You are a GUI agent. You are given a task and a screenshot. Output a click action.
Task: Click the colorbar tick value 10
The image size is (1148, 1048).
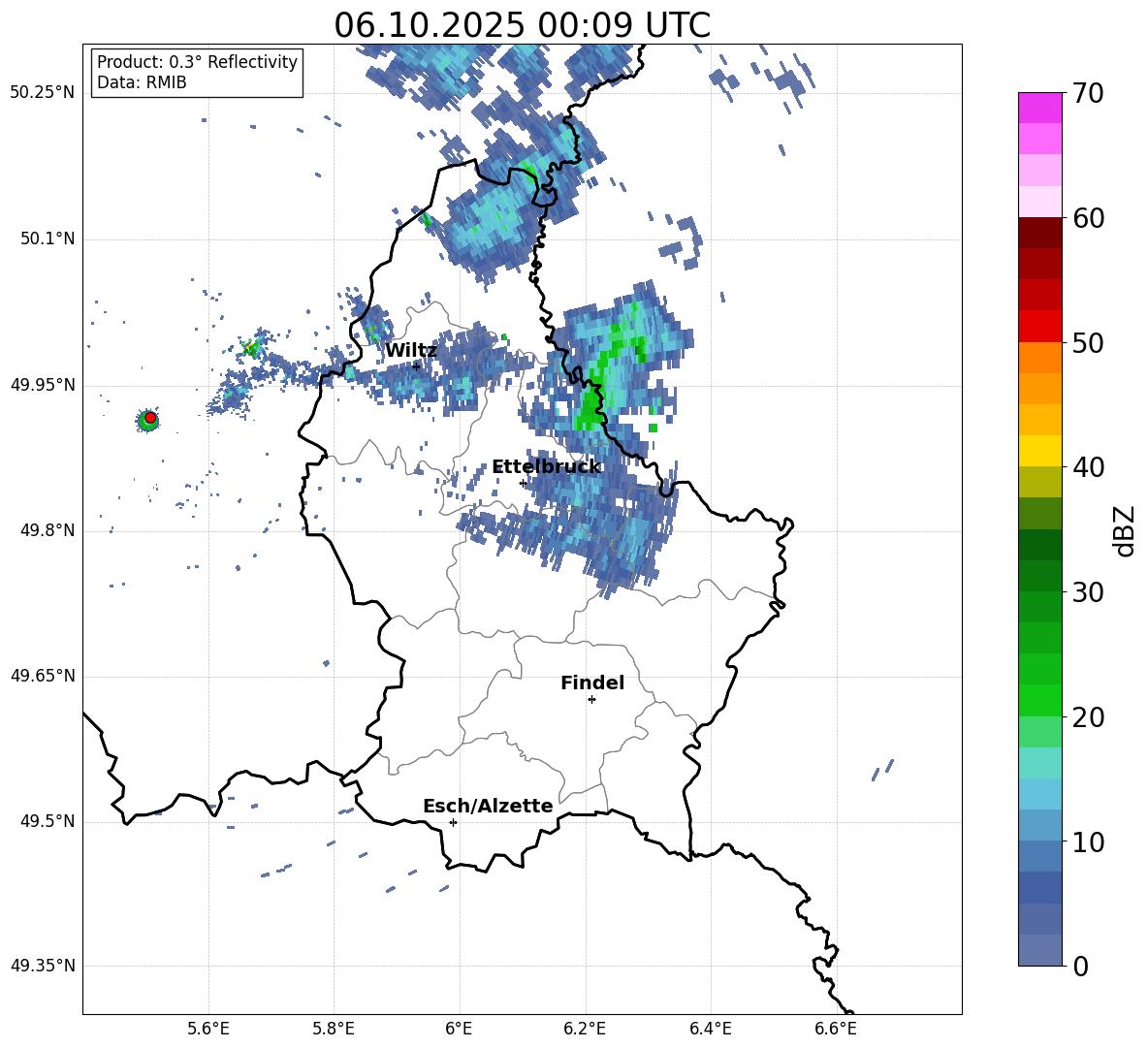(1088, 842)
